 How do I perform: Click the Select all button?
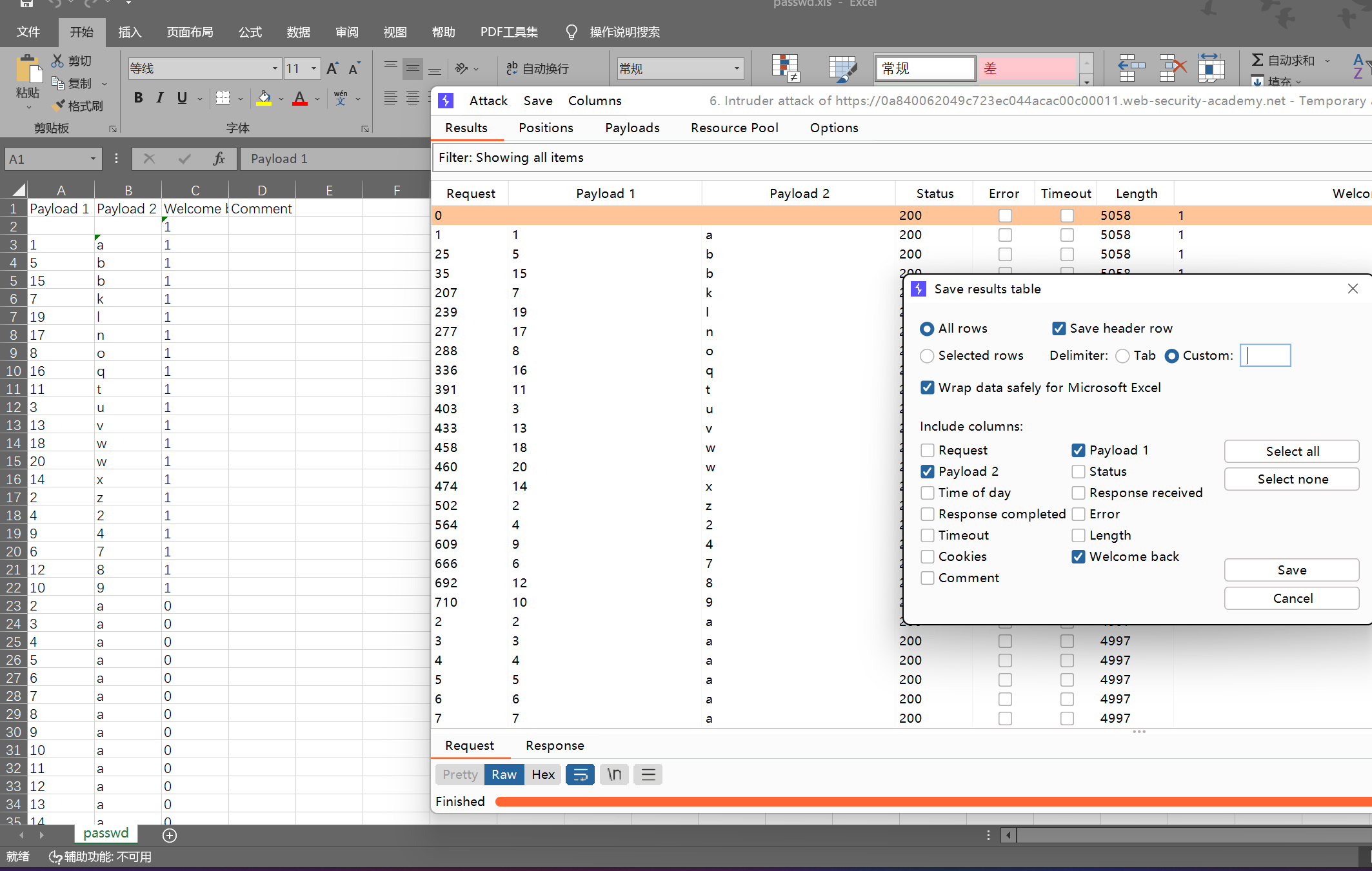1292,451
